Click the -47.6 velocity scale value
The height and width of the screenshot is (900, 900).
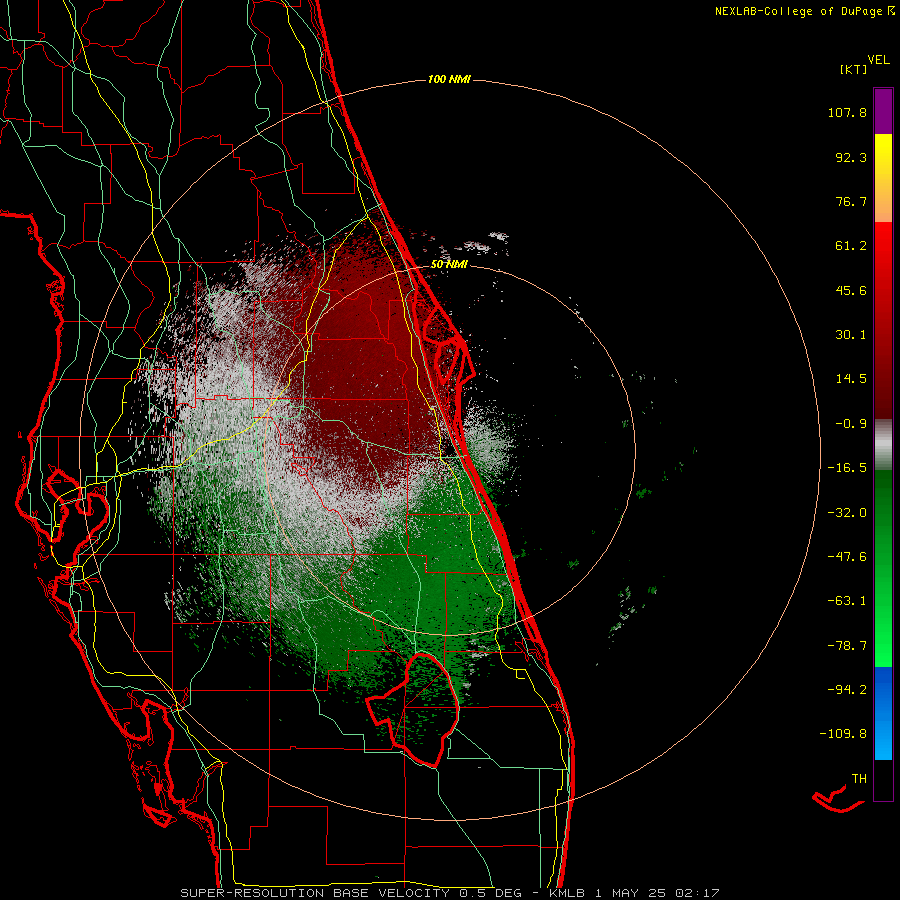847,557
